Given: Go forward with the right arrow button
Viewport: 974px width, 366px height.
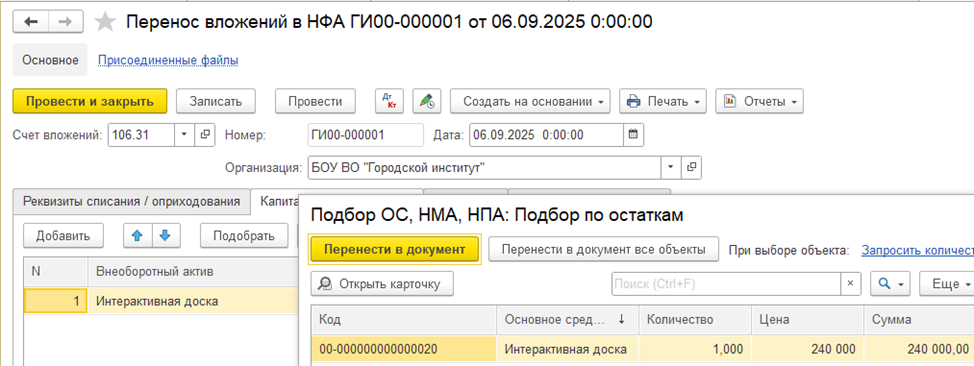Looking at the screenshot, I should 65,22.
